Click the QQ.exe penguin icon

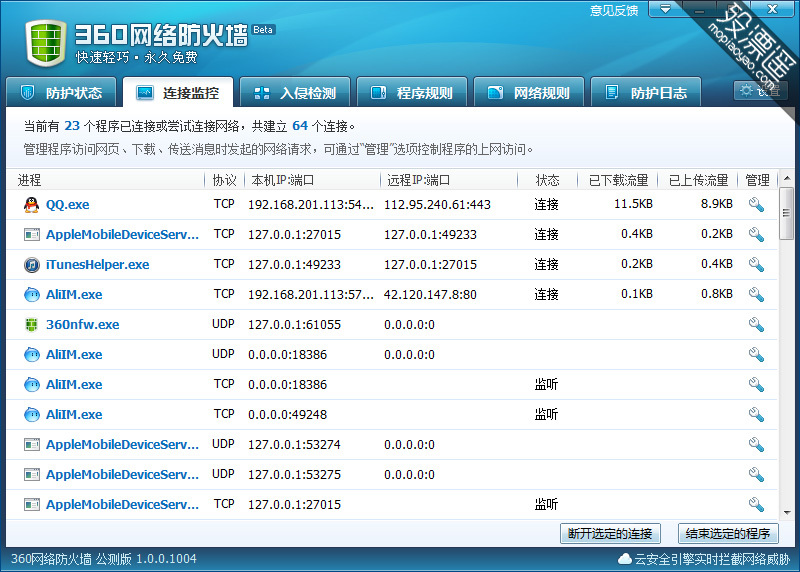pos(31,205)
